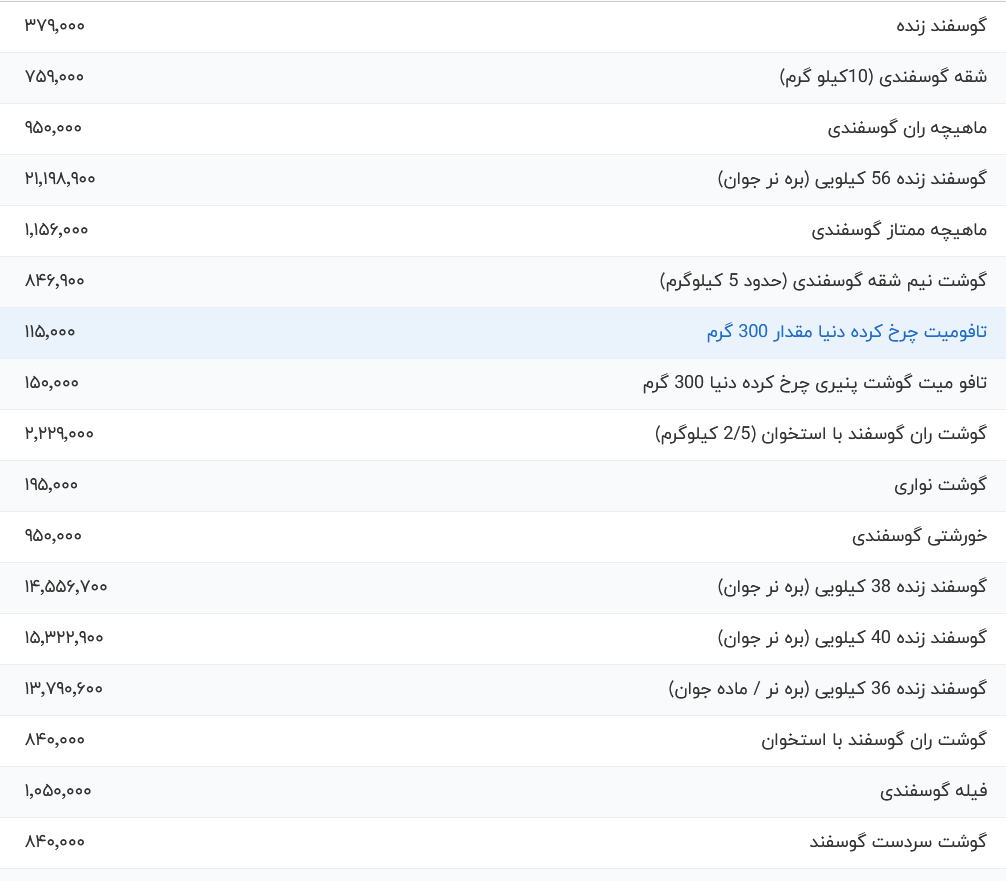The height and width of the screenshot is (881, 1006).
Task: Open گوسفند زنده 40 کیلویی link
Action: pos(852,638)
